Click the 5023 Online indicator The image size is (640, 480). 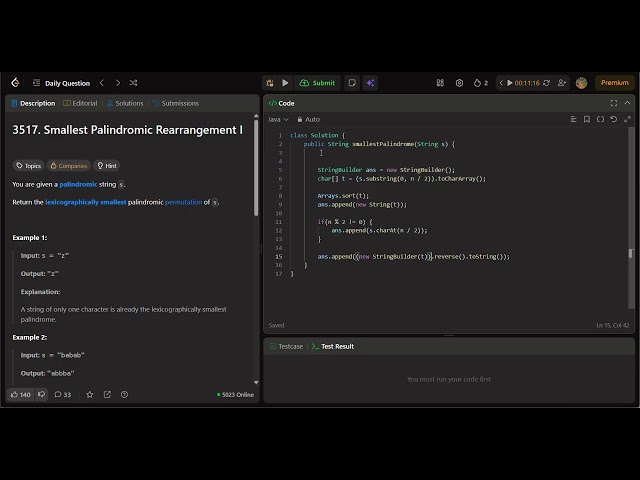pos(236,395)
